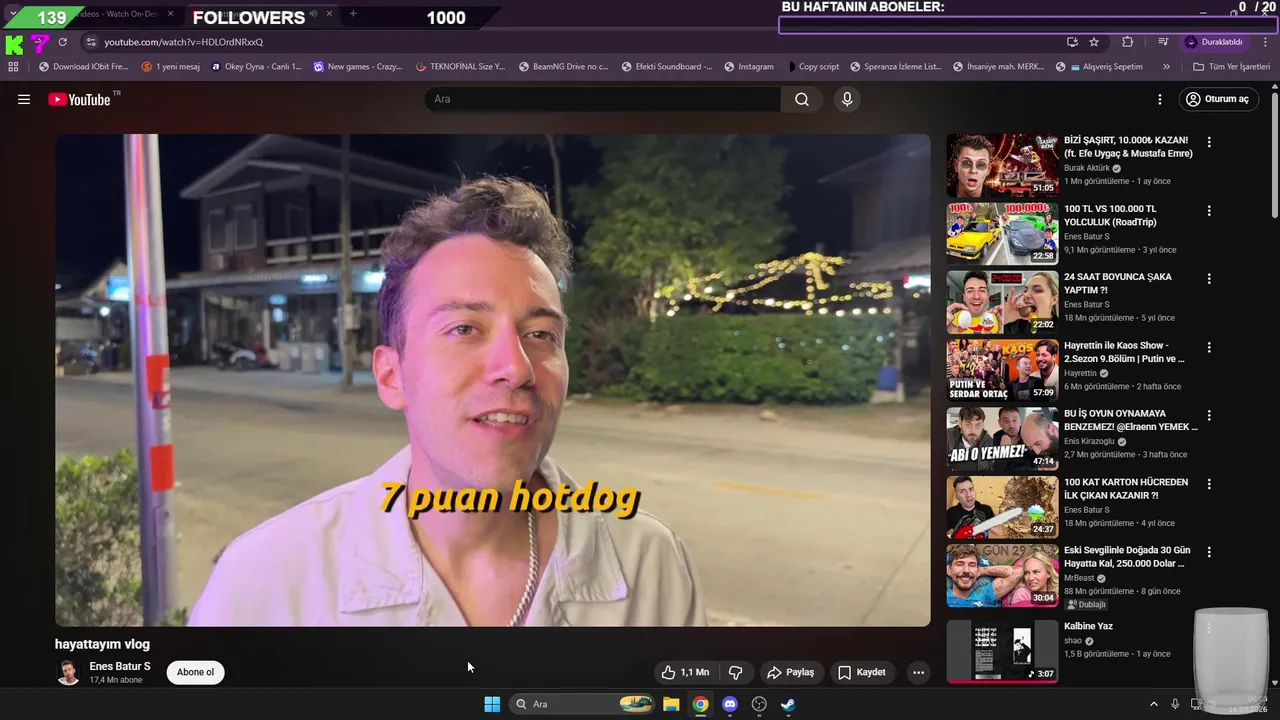
Task: Click the YouTube search input field
Action: pyautogui.click(x=603, y=99)
